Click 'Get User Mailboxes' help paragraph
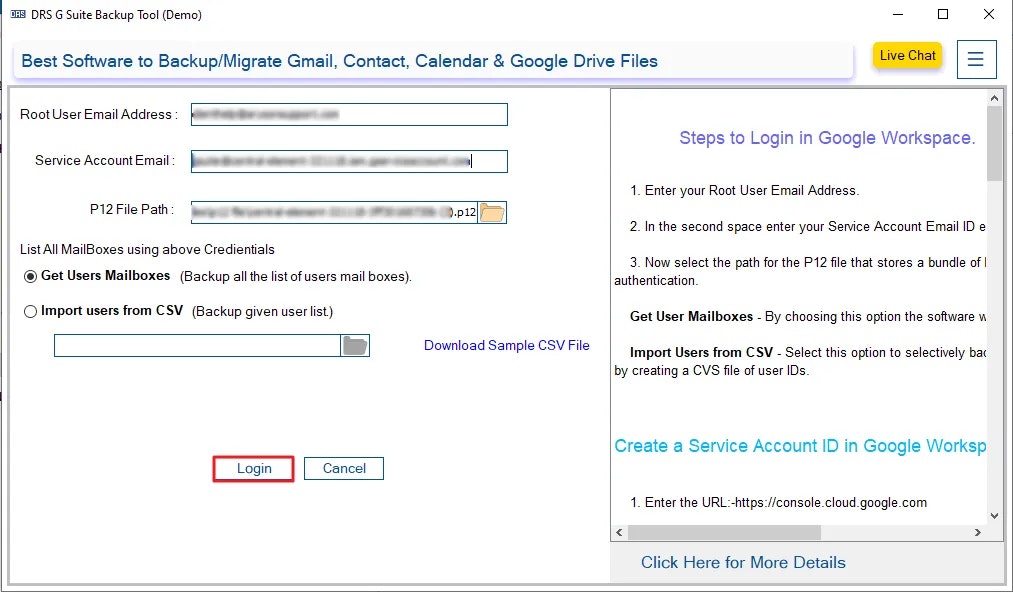 point(808,317)
